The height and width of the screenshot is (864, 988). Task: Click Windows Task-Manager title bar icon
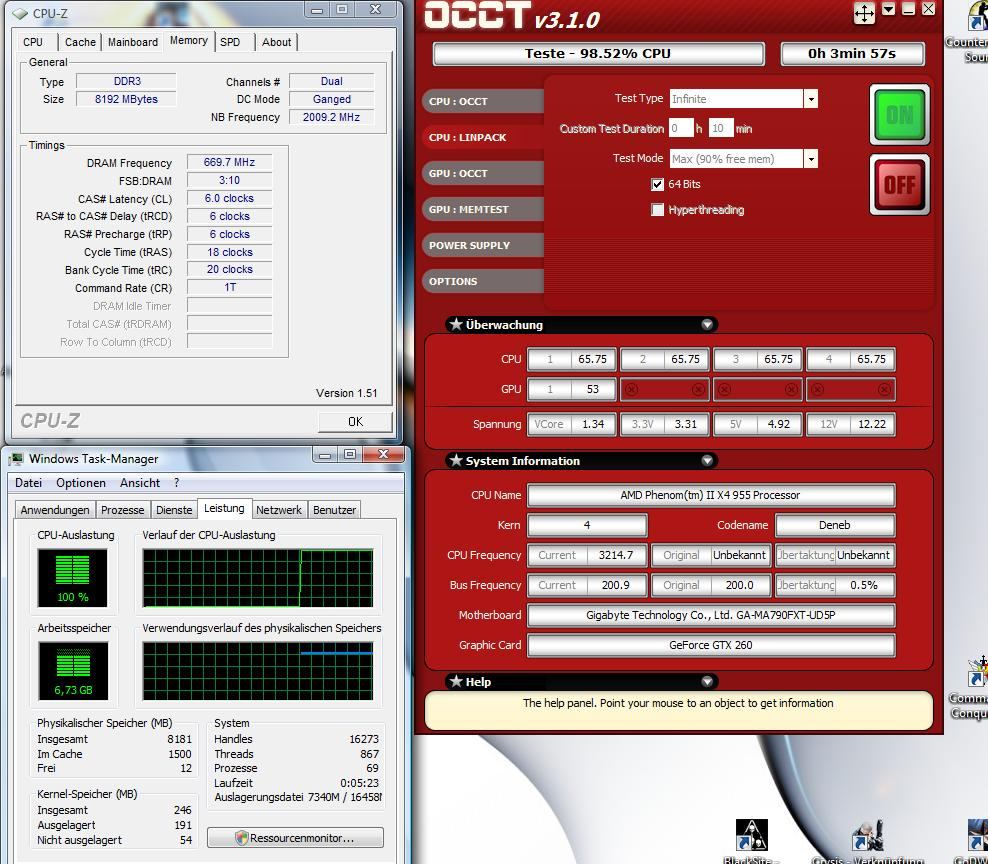[17, 459]
